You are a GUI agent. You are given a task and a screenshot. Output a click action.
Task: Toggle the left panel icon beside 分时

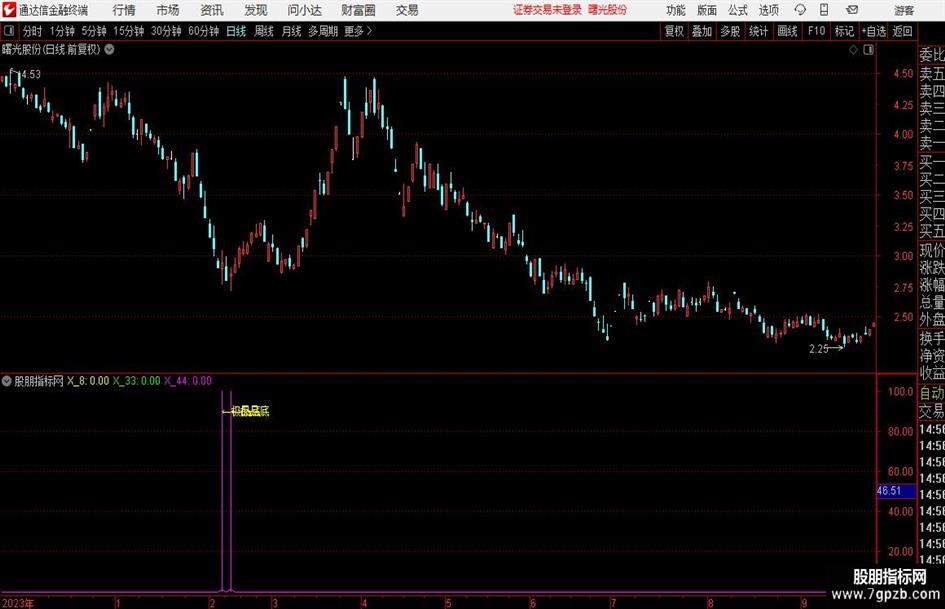pyautogui.click(x=9, y=31)
